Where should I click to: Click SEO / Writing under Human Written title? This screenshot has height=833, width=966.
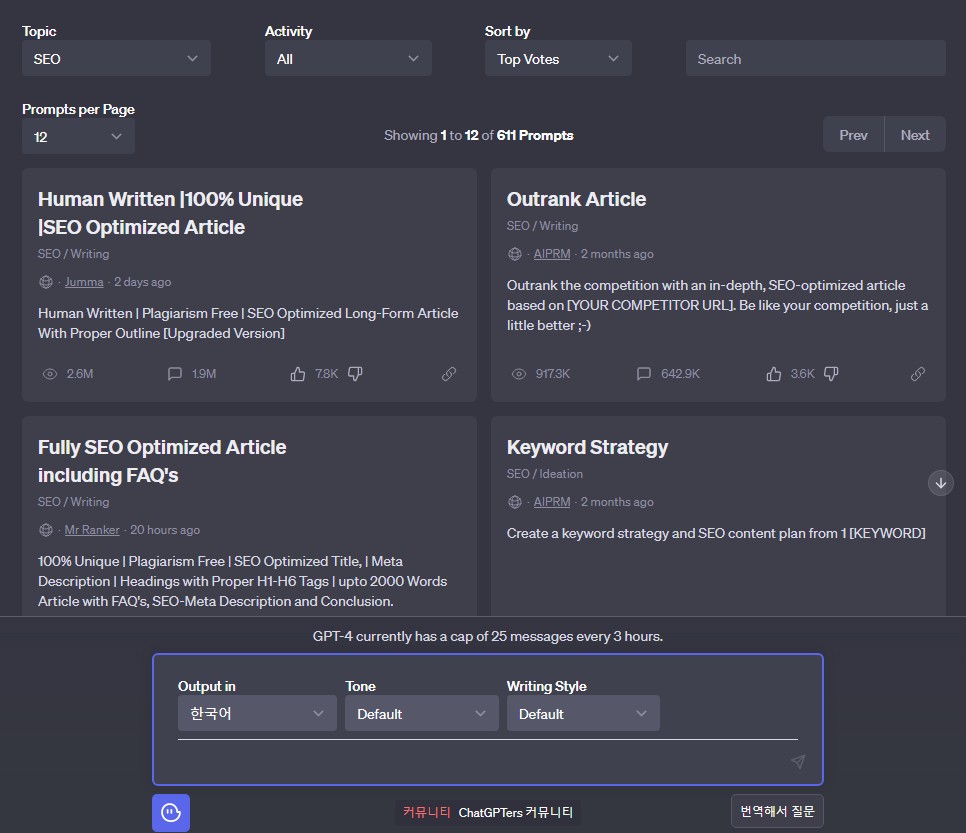pos(73,254)
